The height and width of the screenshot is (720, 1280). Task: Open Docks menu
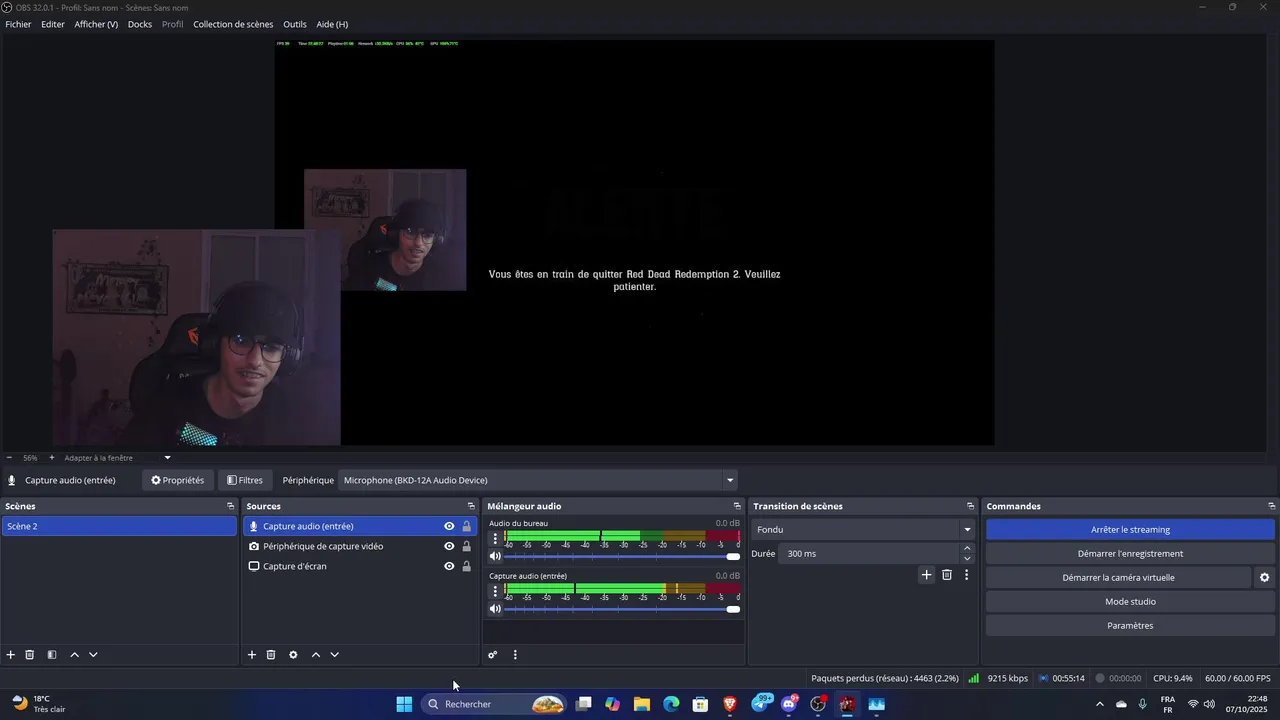(140, 24)
